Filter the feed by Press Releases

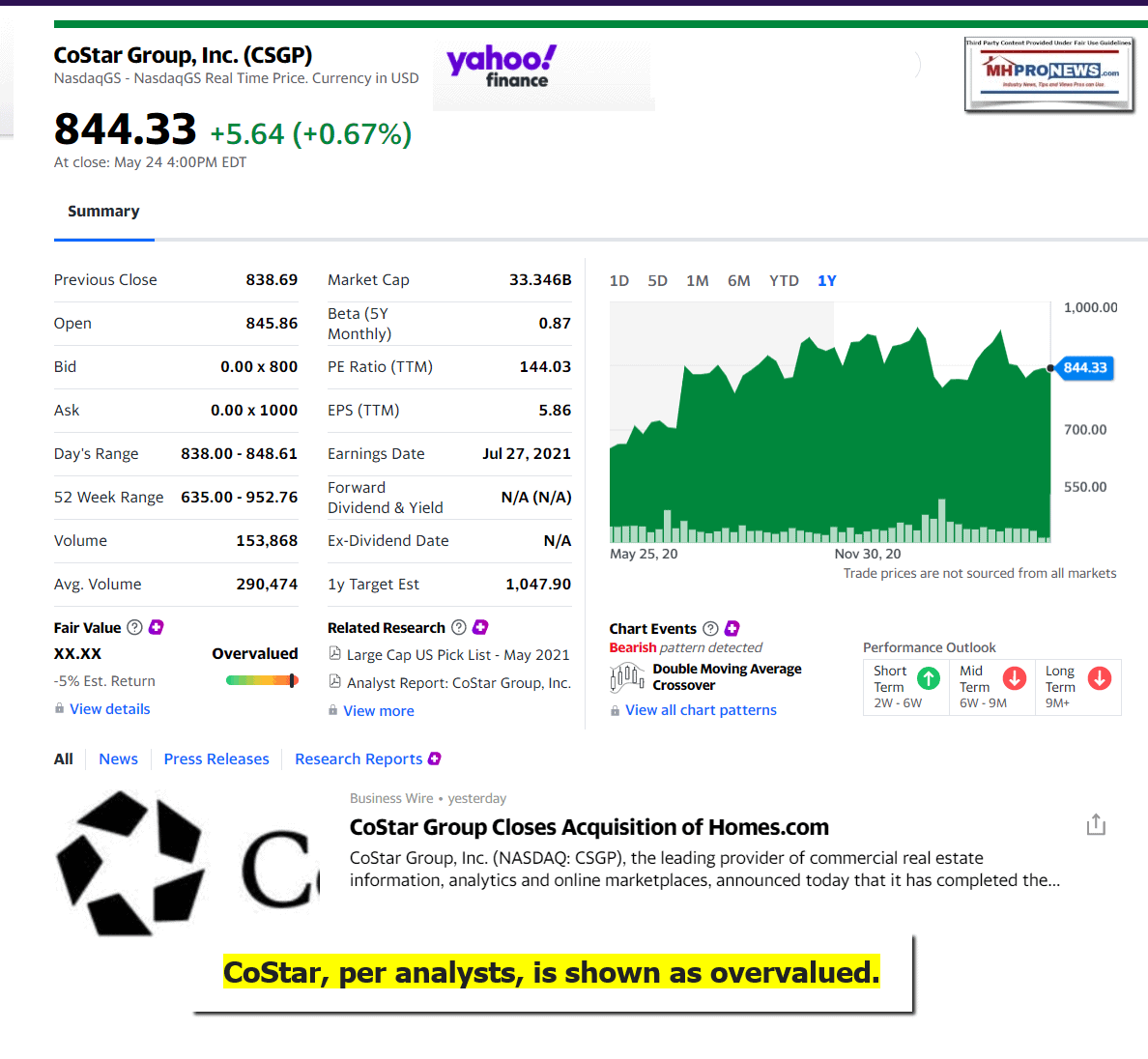coord(216,759)
